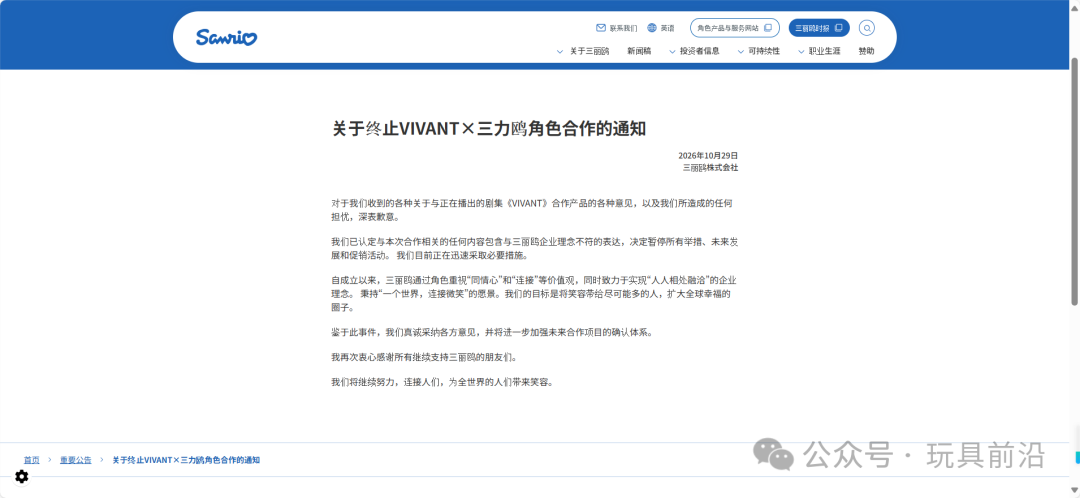Screen dimensions: 1080x498
Task: Click 三丽鸥株式会社 under the date
Action: pos(710,167)
